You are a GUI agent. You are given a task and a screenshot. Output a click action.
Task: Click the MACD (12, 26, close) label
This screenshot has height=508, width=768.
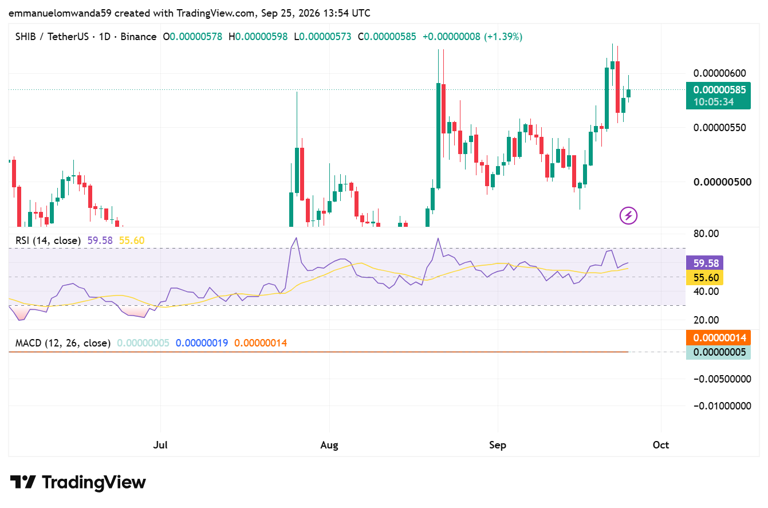click(x=63, y=343)
